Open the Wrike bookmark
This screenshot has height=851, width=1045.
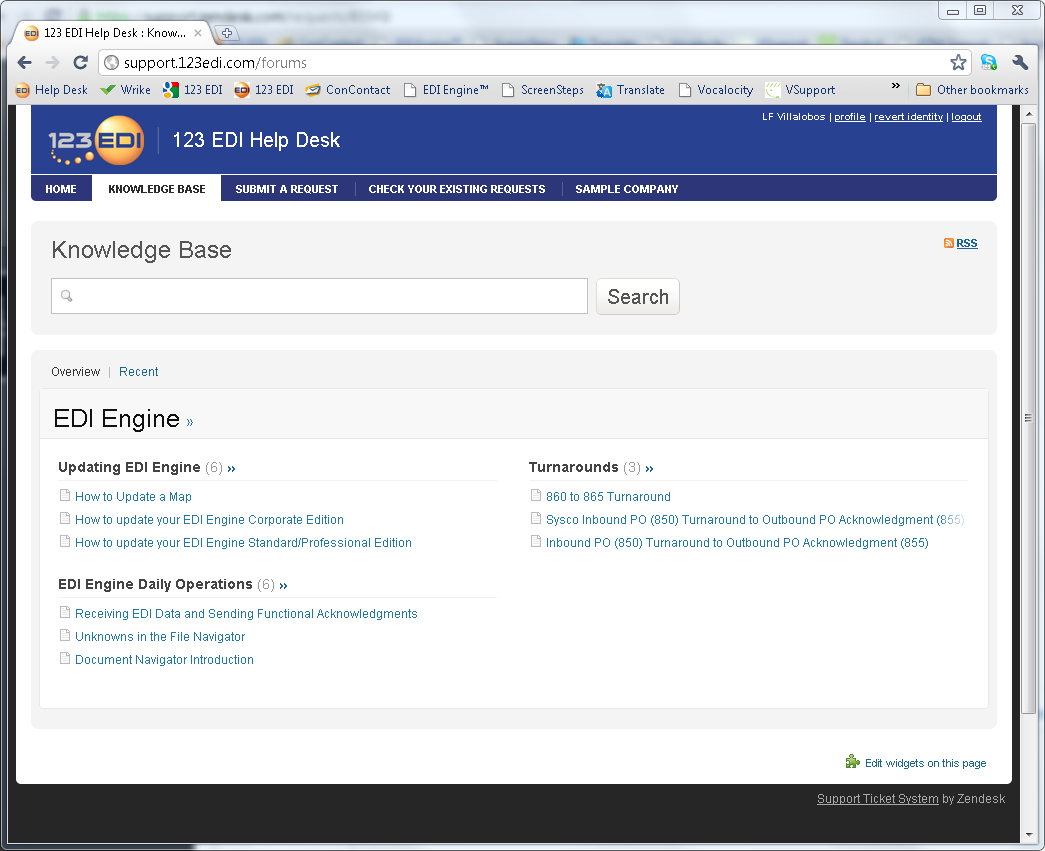(125, 90)
